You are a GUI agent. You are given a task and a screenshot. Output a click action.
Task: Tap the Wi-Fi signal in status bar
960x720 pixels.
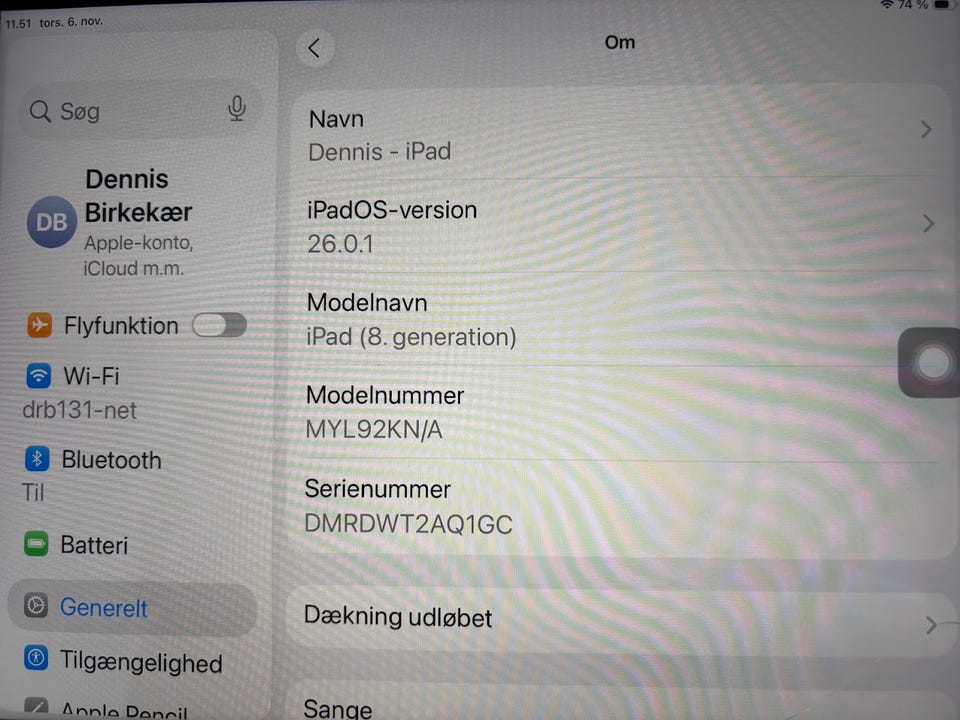pyautogui.click(x=886, y=4)
